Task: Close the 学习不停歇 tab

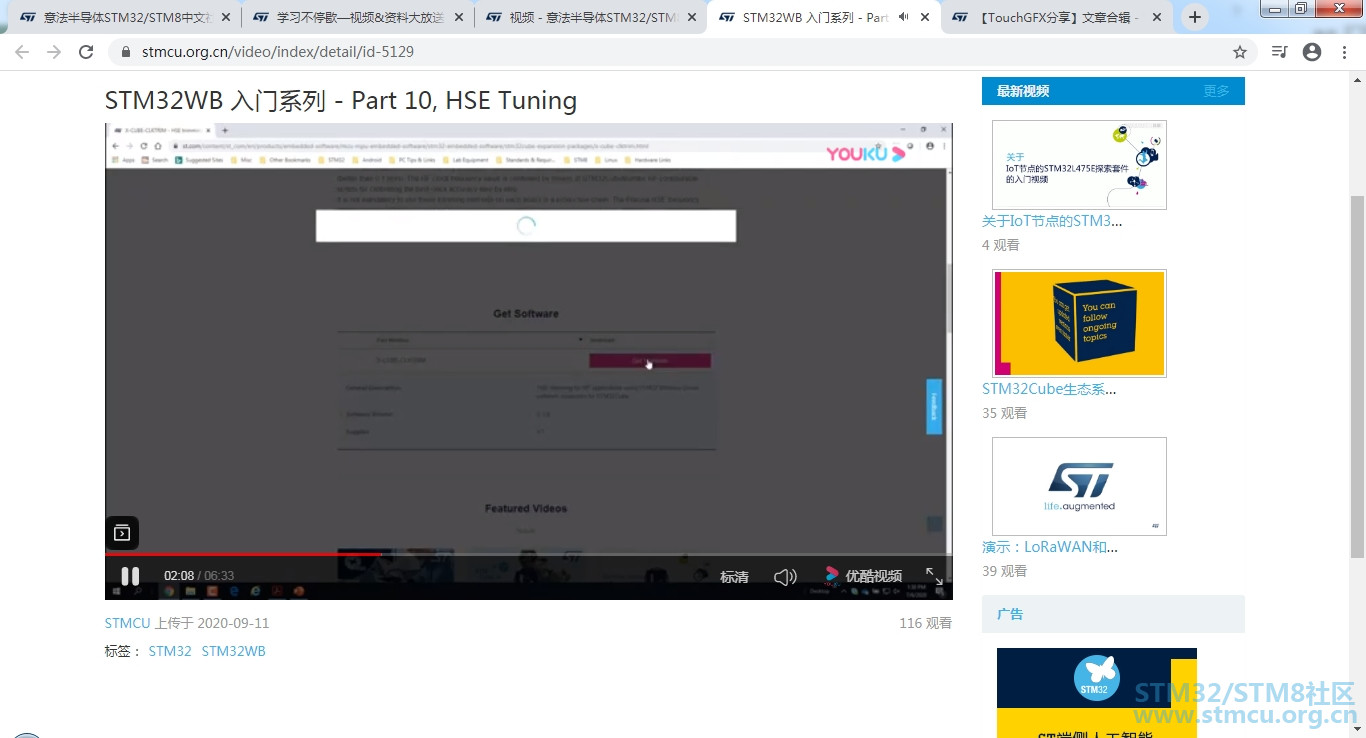Action: [459, 17]
